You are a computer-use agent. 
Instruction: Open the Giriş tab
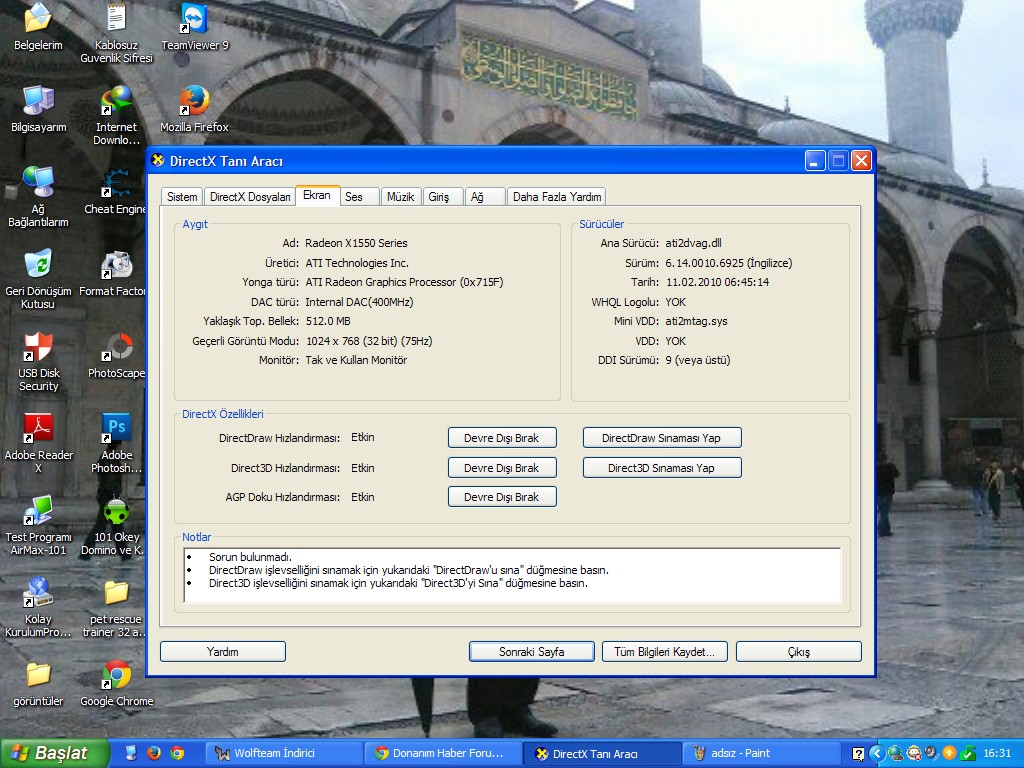pyautogui.click(x=443, y=197)
